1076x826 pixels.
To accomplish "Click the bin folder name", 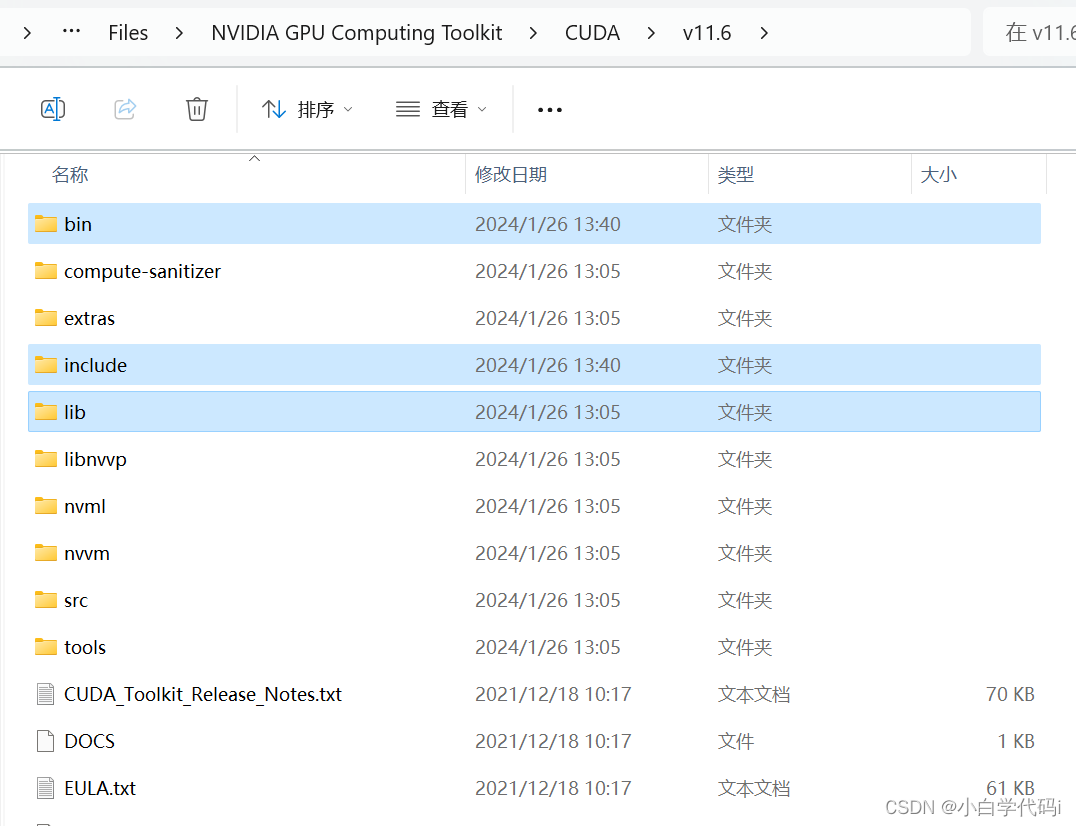I will [78, 224].
